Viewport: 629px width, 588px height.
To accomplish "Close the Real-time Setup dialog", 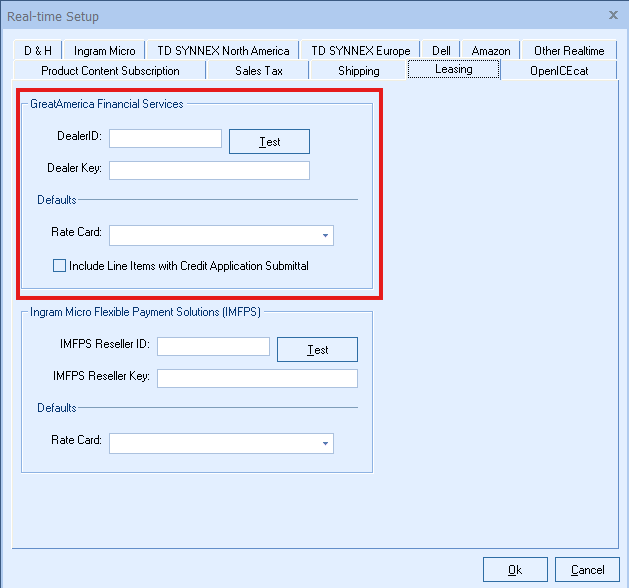I will [x=612, y=16].
